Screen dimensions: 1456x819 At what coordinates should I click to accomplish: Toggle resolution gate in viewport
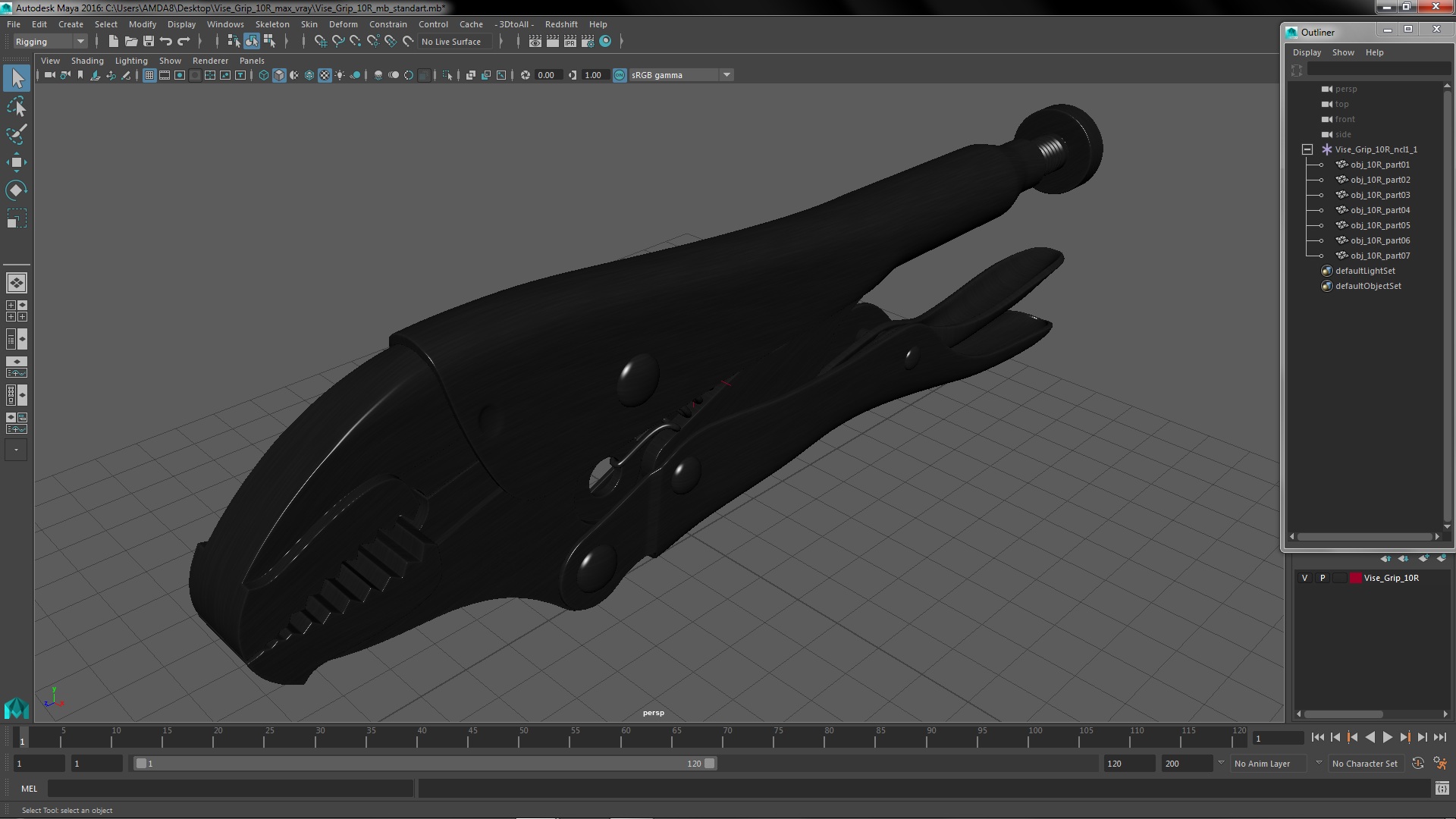click(x=180, y=75)
